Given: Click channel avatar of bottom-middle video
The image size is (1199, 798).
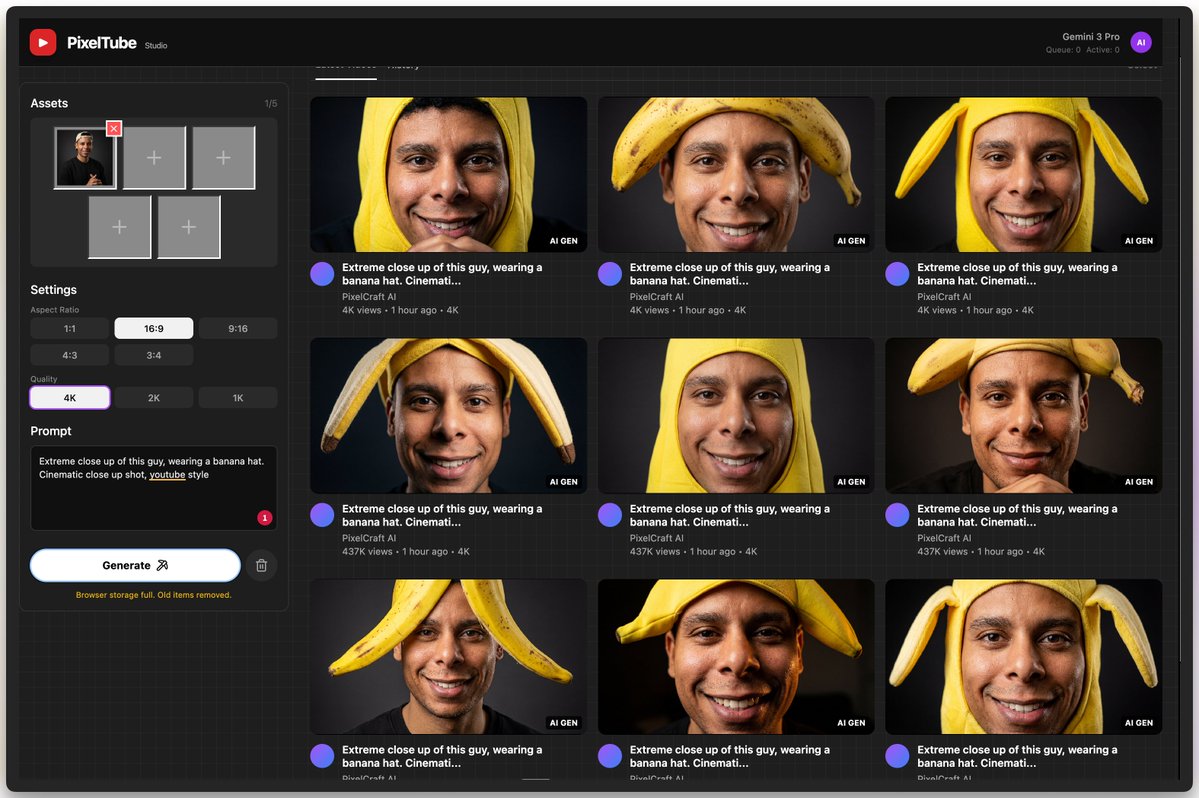Looking at the screenshot, I should click(609, 756).
